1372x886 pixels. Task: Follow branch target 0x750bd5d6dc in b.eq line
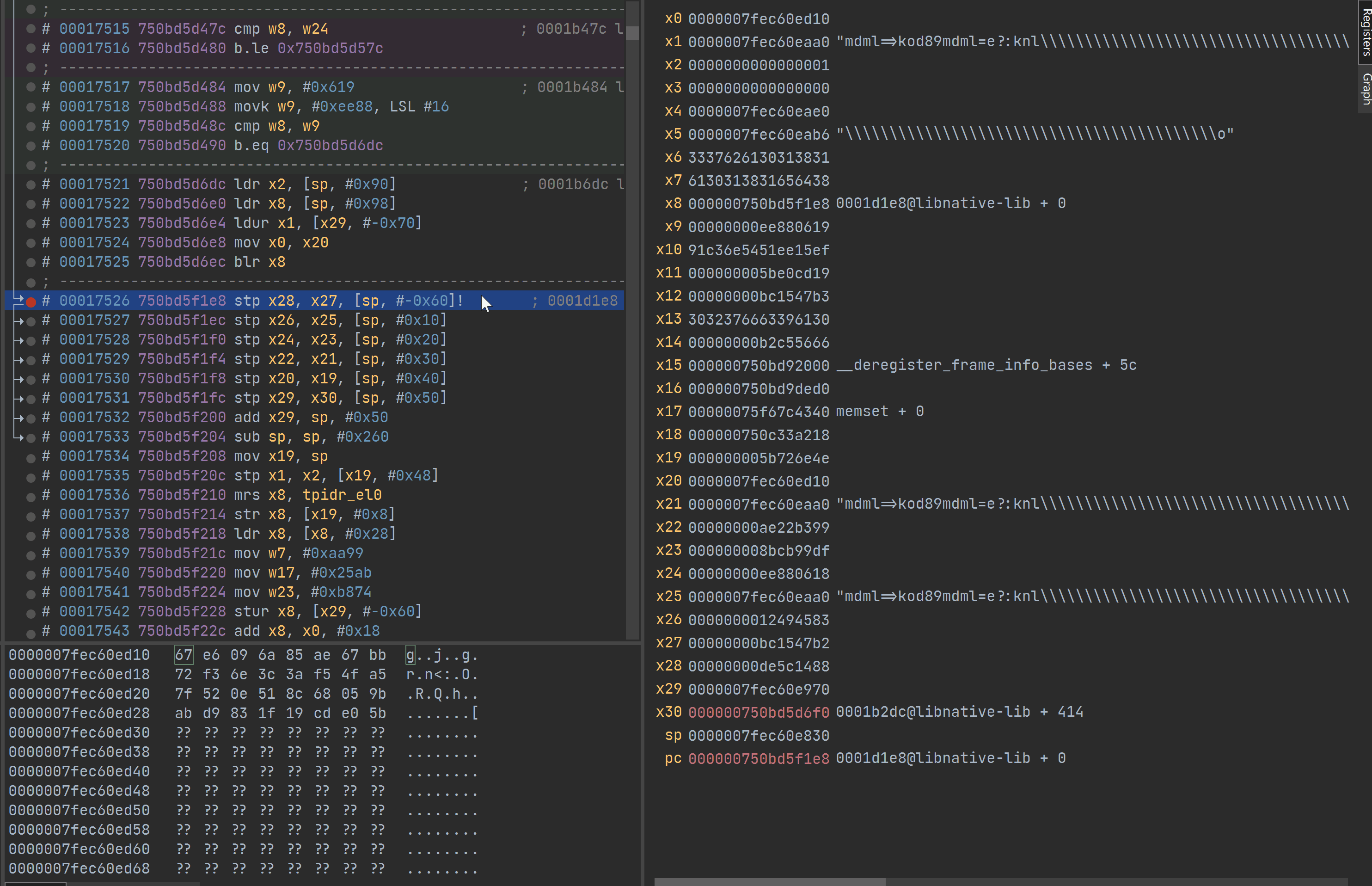pyautogui.click(x=330, y=146)
